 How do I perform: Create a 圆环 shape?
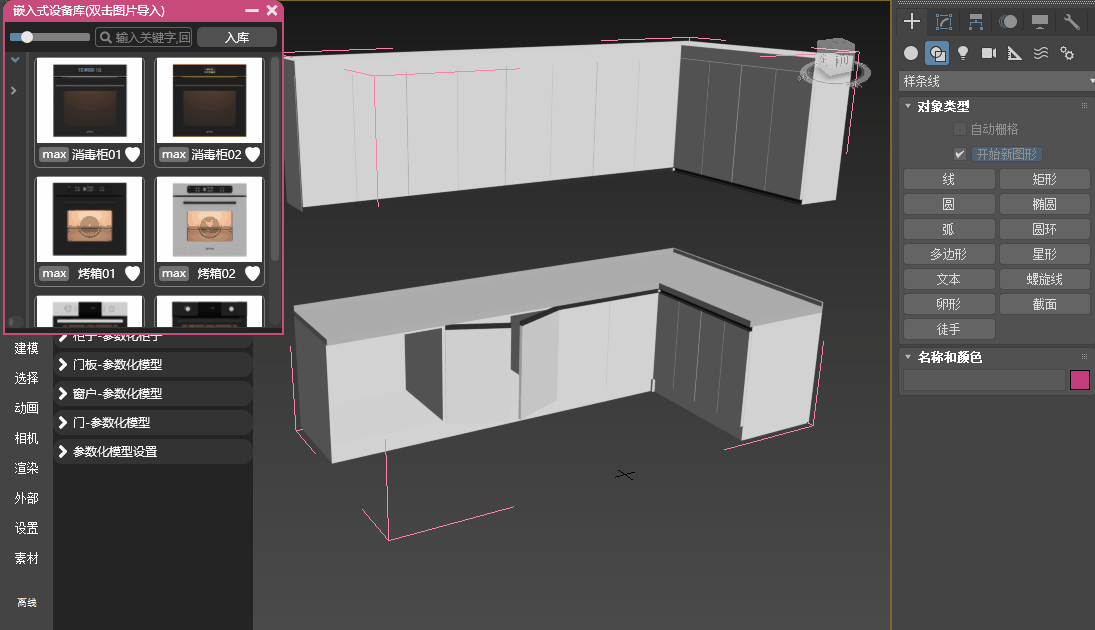[x=1045, y=229]
